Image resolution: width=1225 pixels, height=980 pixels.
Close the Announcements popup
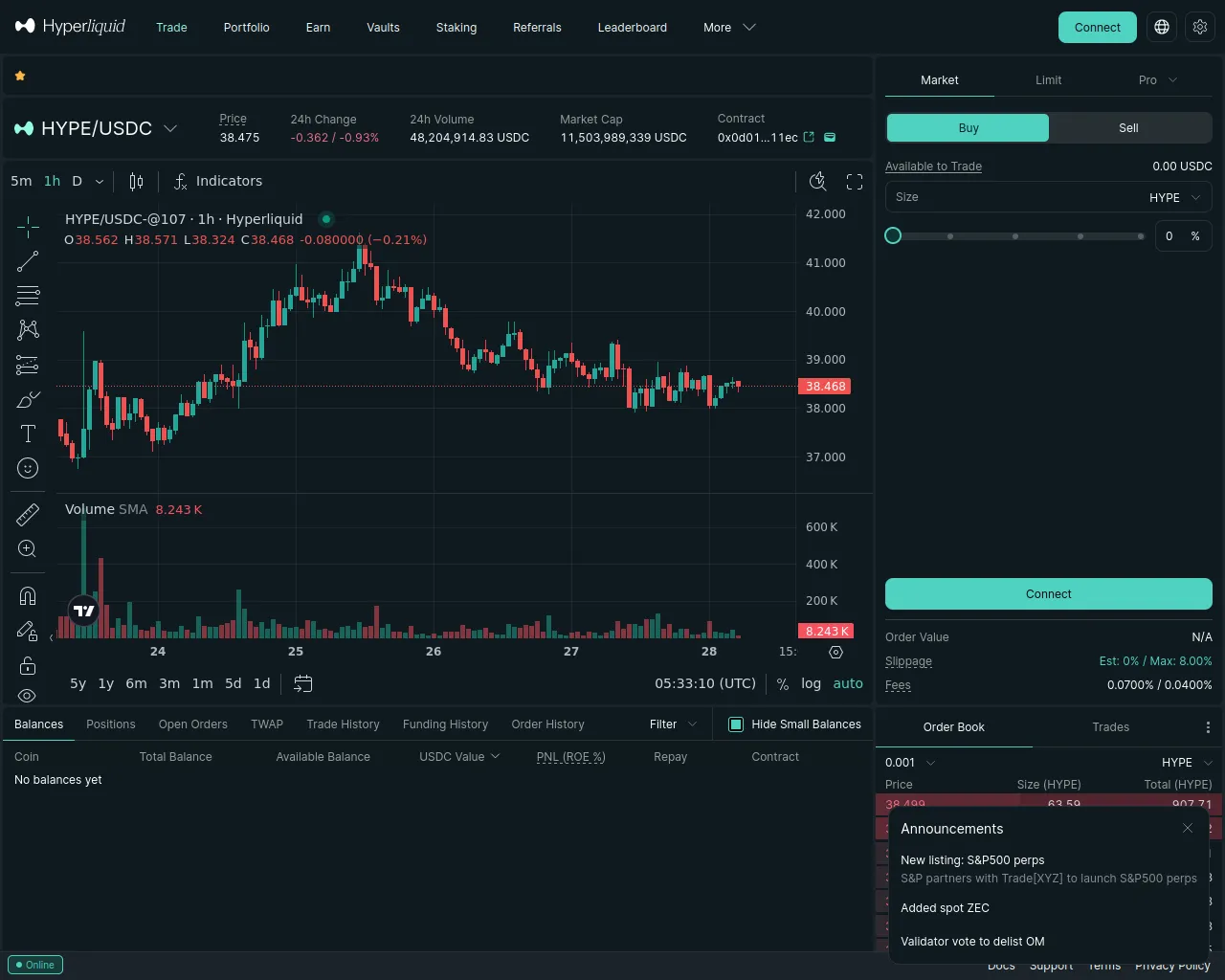click(1188, 828)
